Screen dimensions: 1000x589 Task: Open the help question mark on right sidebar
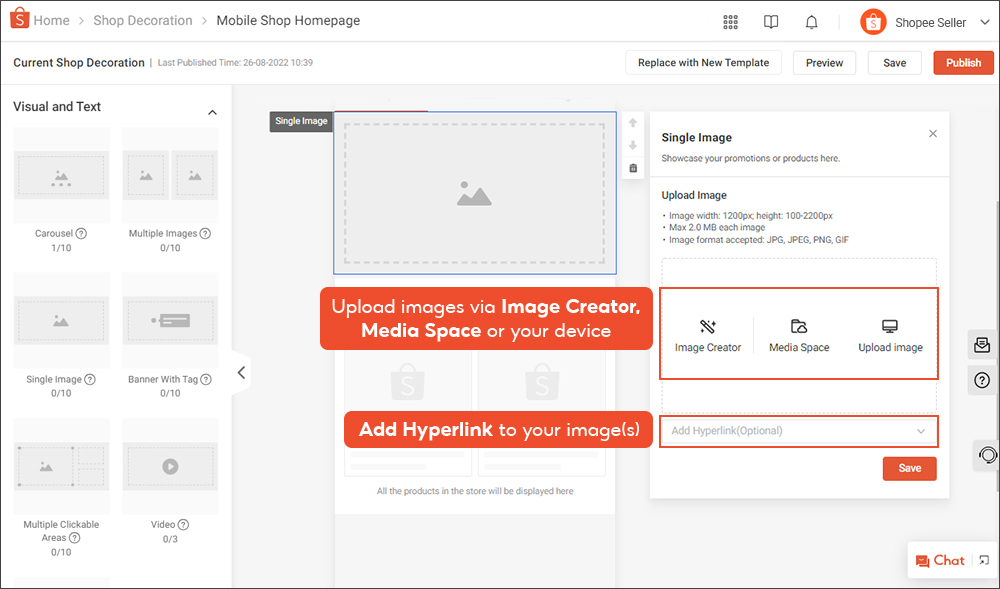pos(982,381)
